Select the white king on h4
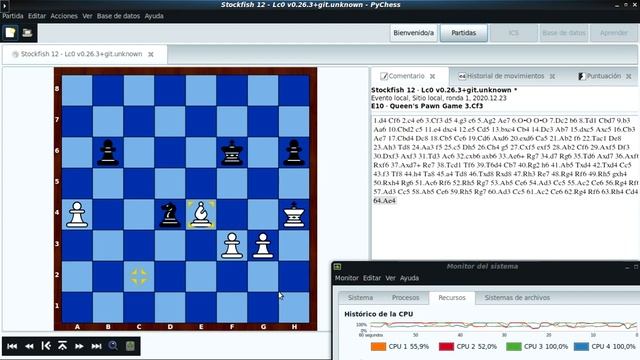This screenshot has width=640, height=360. (x=294, y=214)
